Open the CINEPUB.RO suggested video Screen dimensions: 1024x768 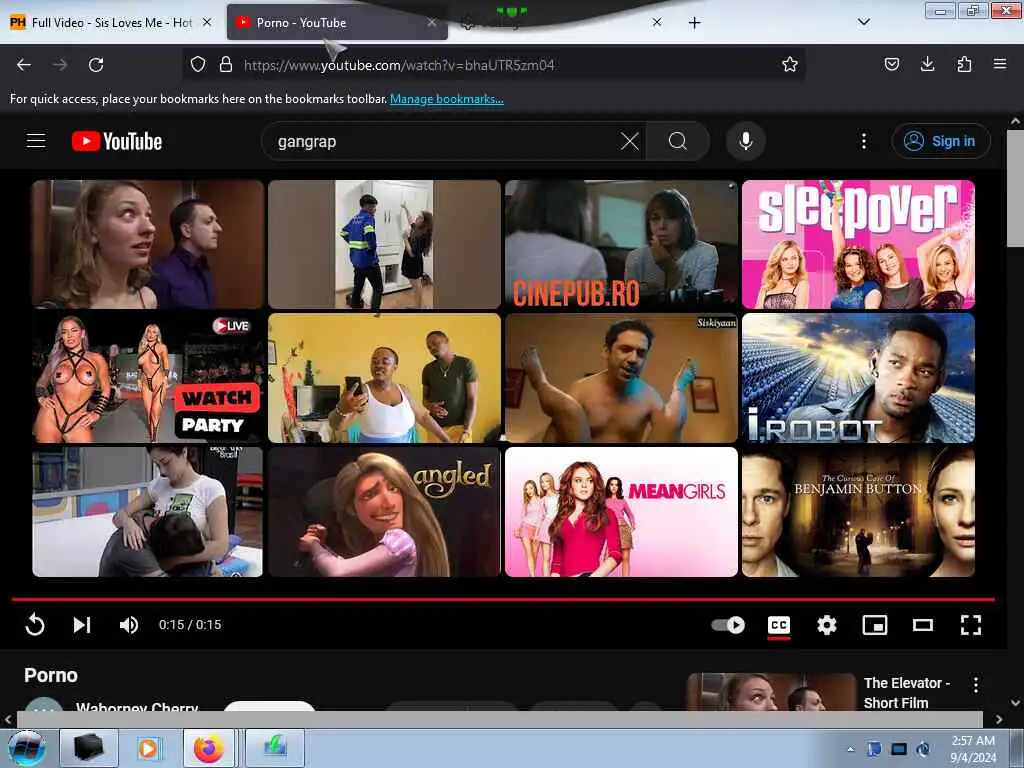[621, 244]
